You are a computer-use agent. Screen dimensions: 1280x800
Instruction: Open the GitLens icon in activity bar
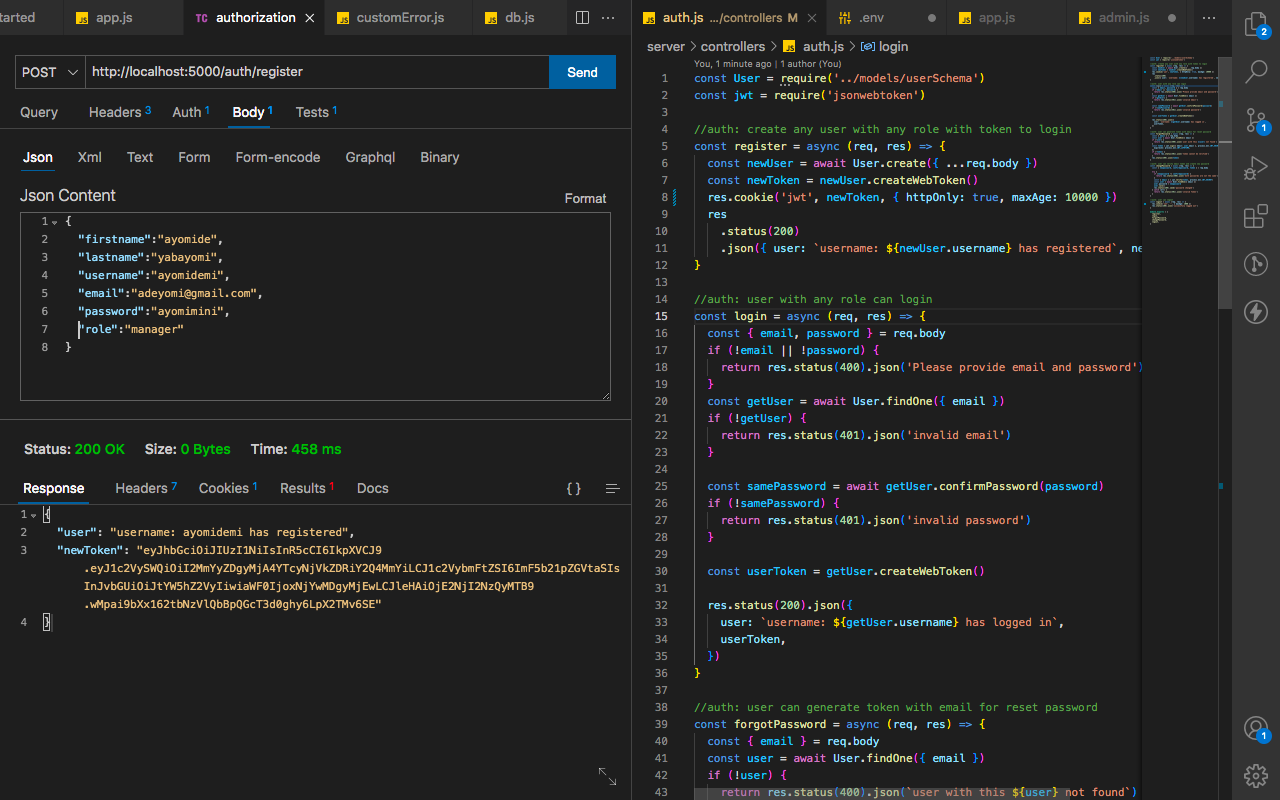click(1256, 264)
